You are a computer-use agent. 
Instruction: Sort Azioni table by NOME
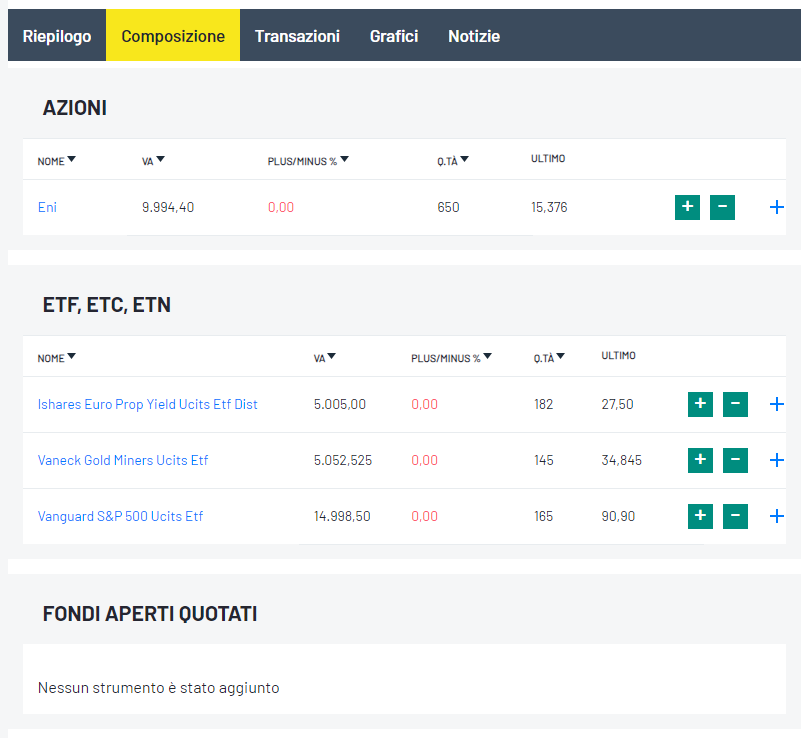coord(56,161)
